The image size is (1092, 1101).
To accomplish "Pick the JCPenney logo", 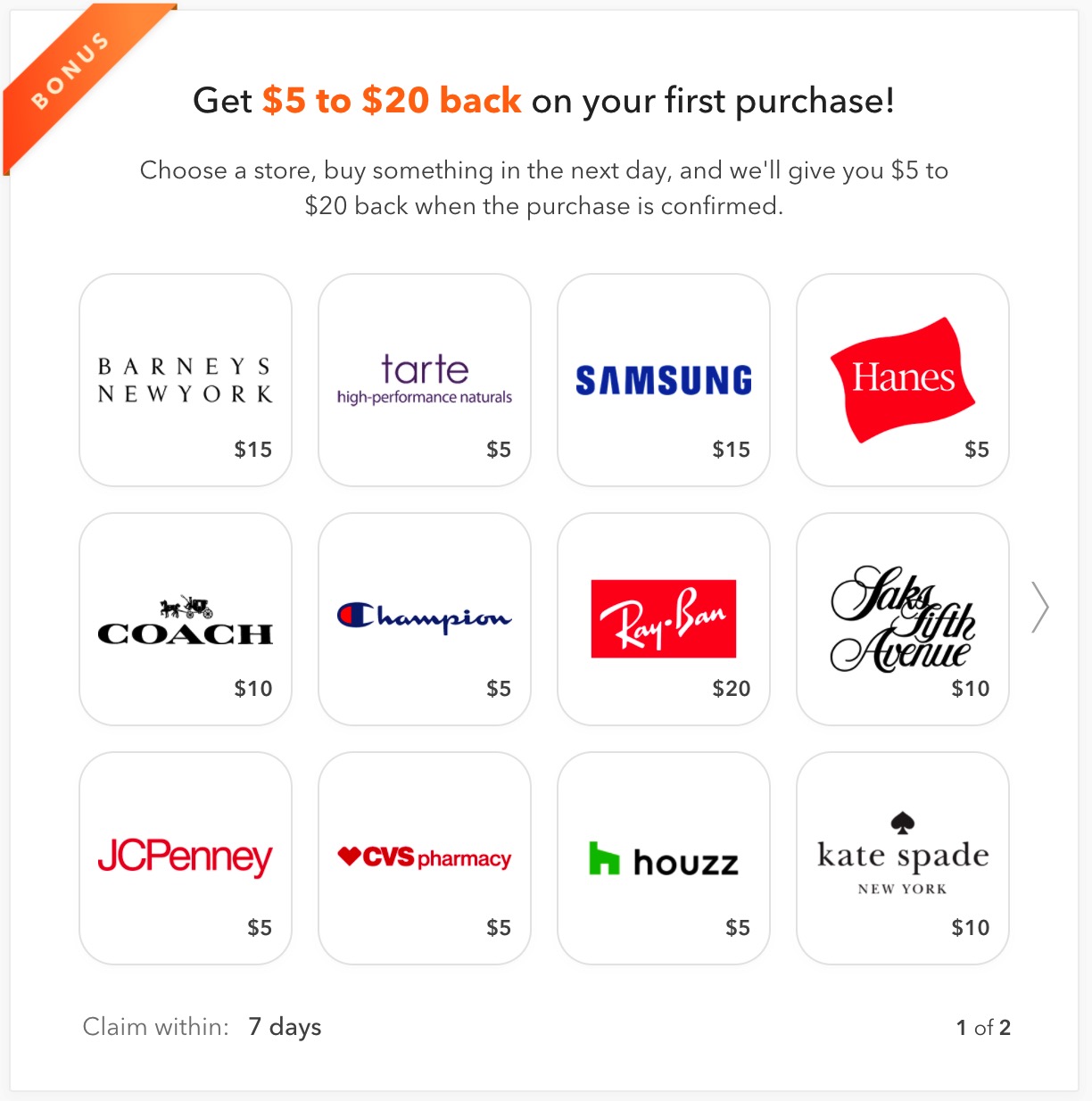I will tap(186, 857).
